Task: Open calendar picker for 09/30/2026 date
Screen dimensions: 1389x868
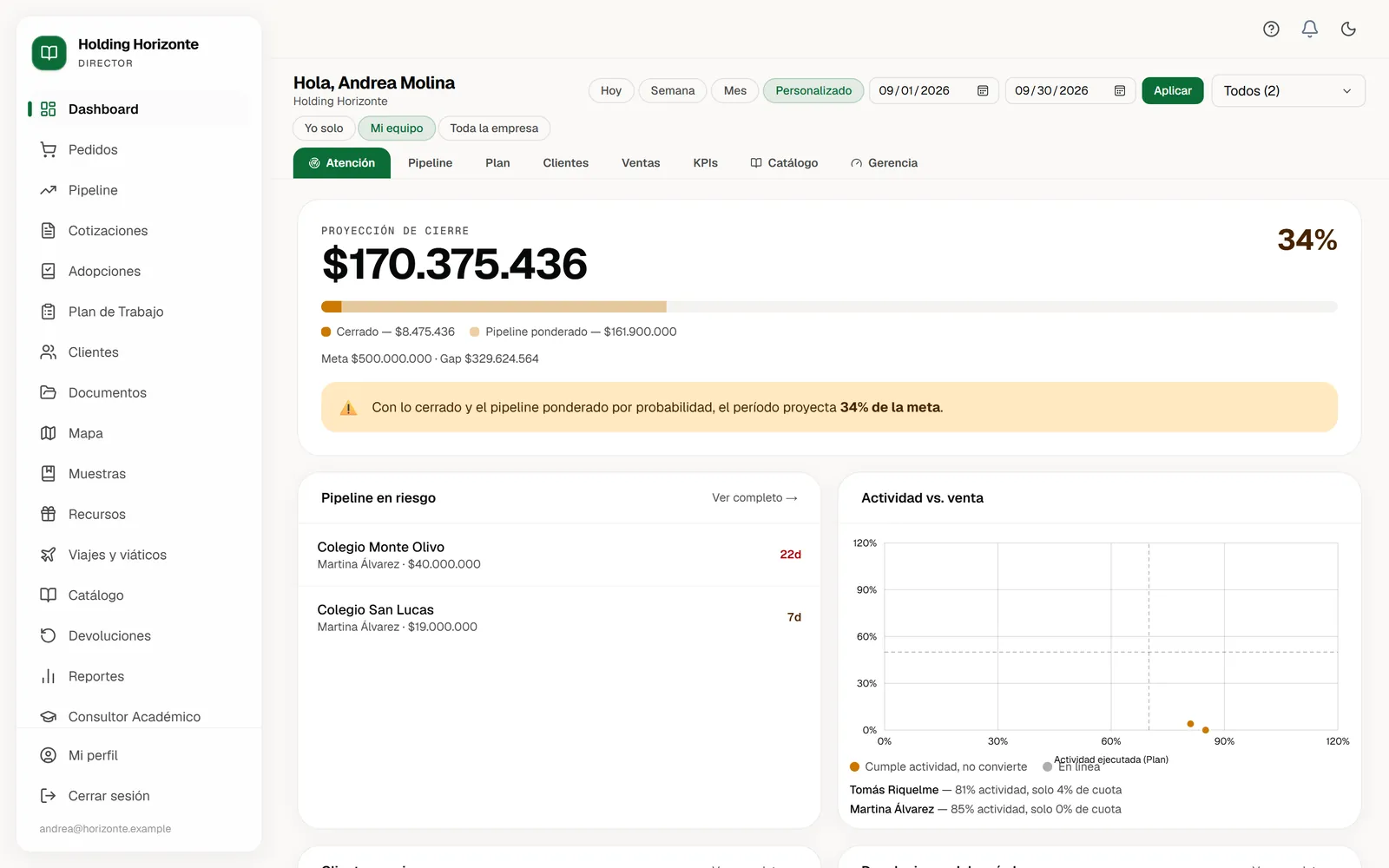Action: coord(1120,90)
